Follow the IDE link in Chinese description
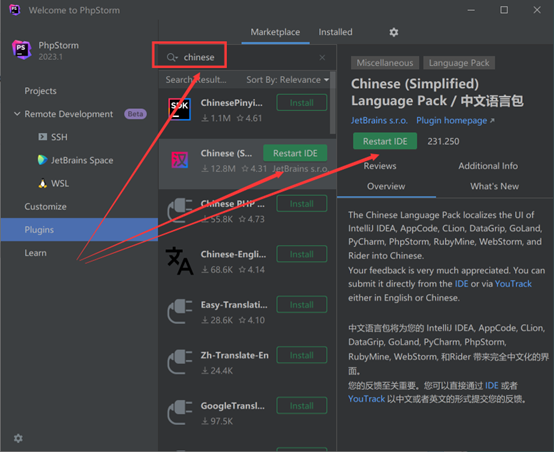The height and width of the screenshot is (452, 554). (x=491, y=386)
